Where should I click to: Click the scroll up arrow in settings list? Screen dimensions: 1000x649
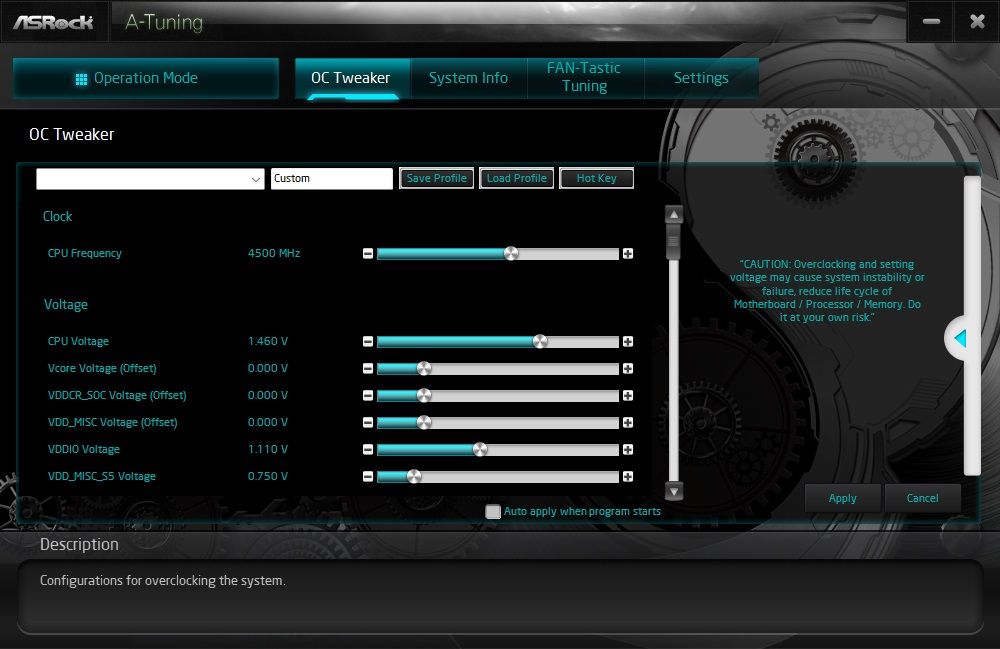[673, 214]
